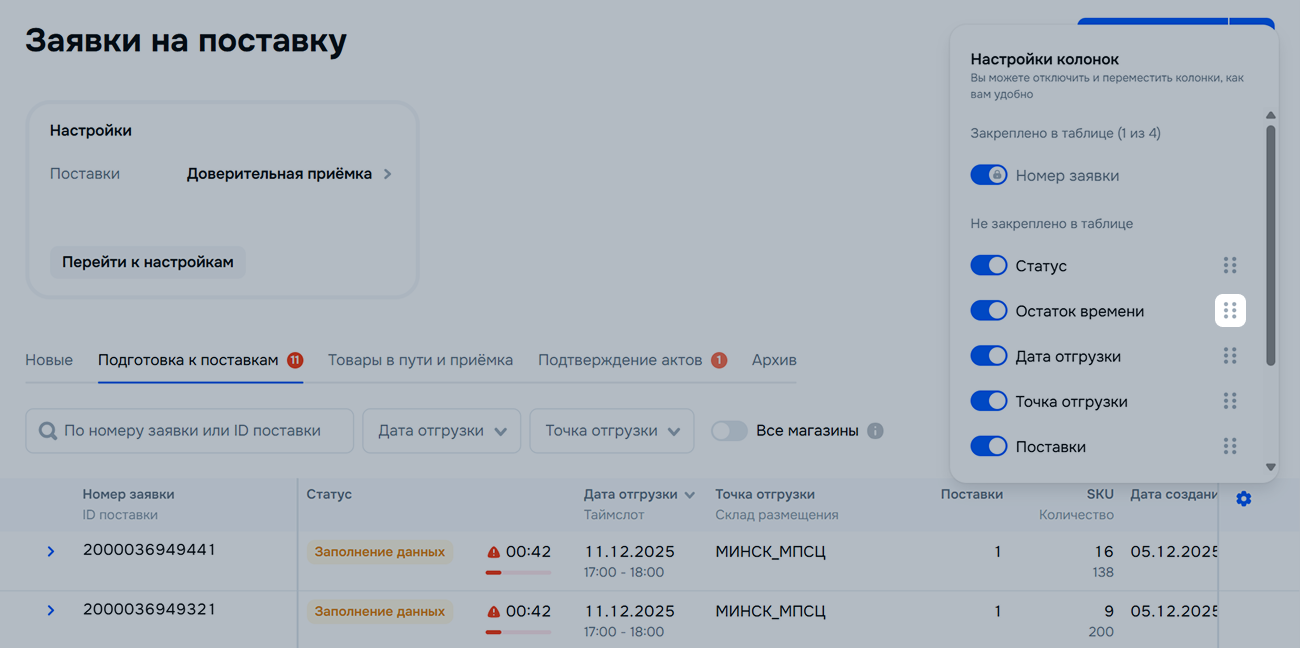Open the Точка отгрузки filter dropdown
Screen dimensions: 1300x648
point(611,431)
